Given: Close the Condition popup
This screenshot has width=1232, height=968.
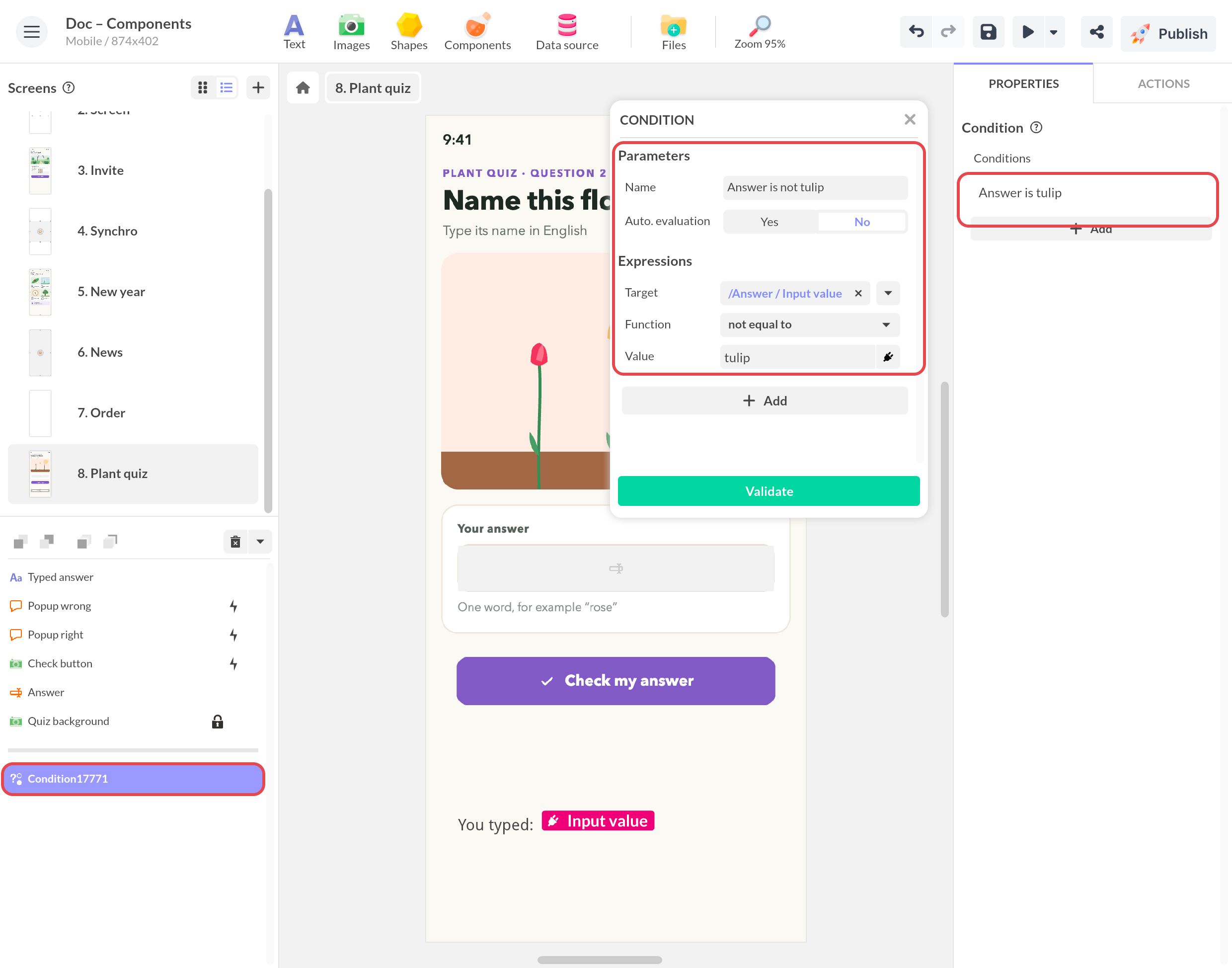Looking at the screenshot, I should coord(910,120).
